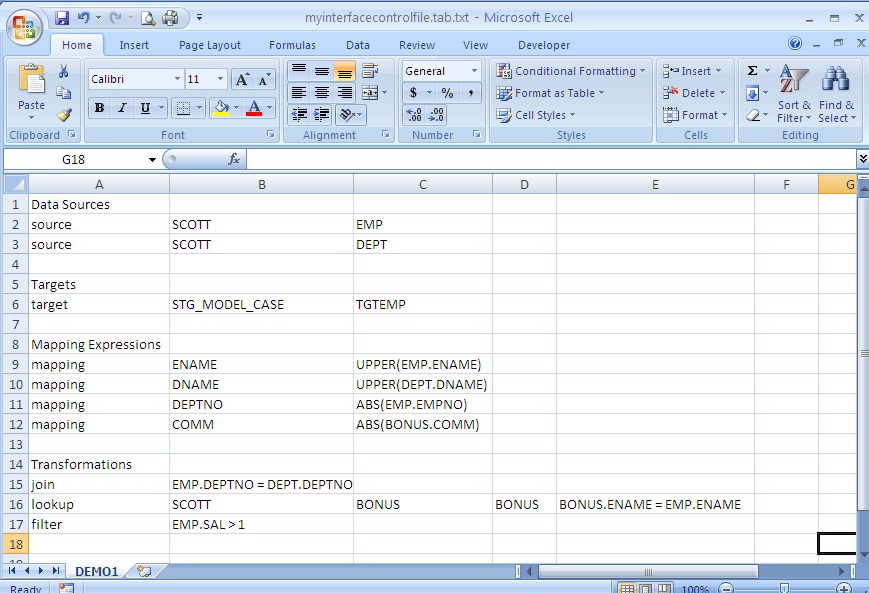Open the Fill Color dropdown arrow
The height and width of the screenshot is (593, 869).
point(236,107)
